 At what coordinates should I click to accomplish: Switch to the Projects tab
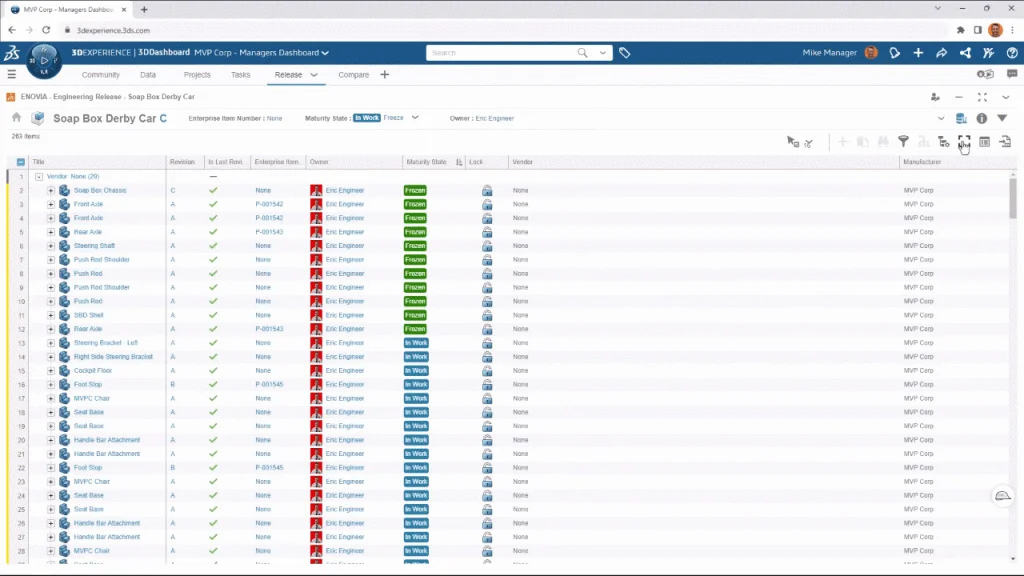pyautogui.click(x=197, y=75)
